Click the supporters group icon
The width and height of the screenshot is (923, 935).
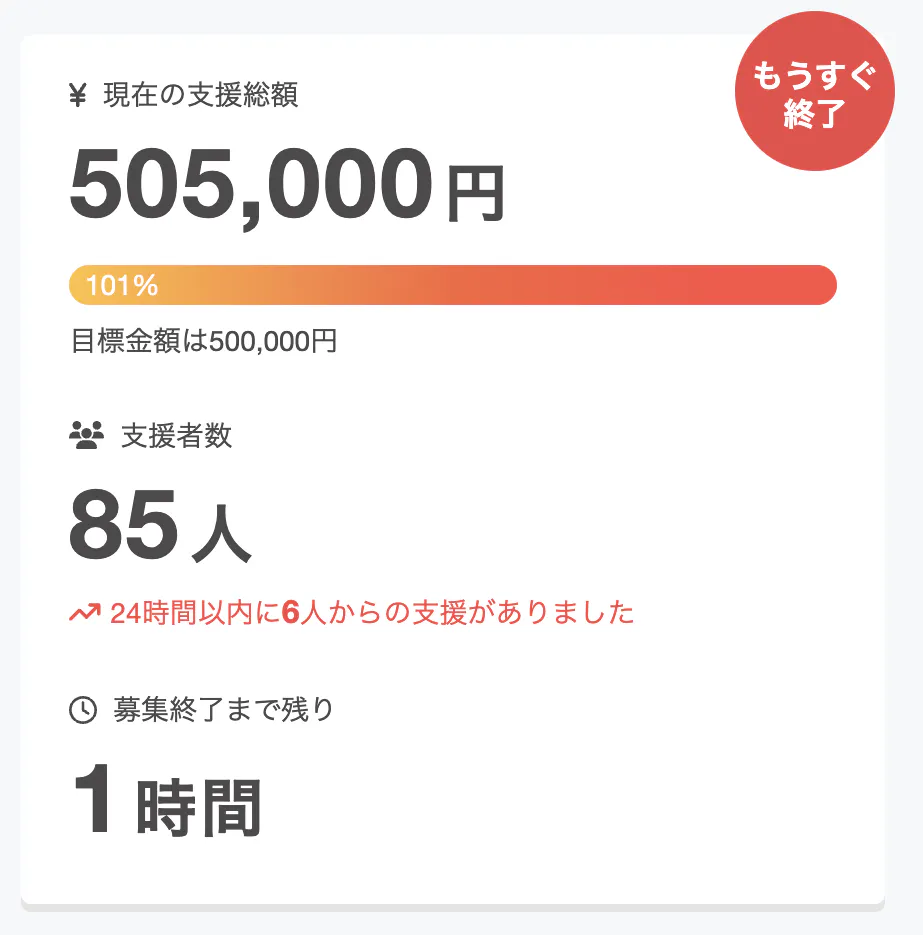point(87,435)
